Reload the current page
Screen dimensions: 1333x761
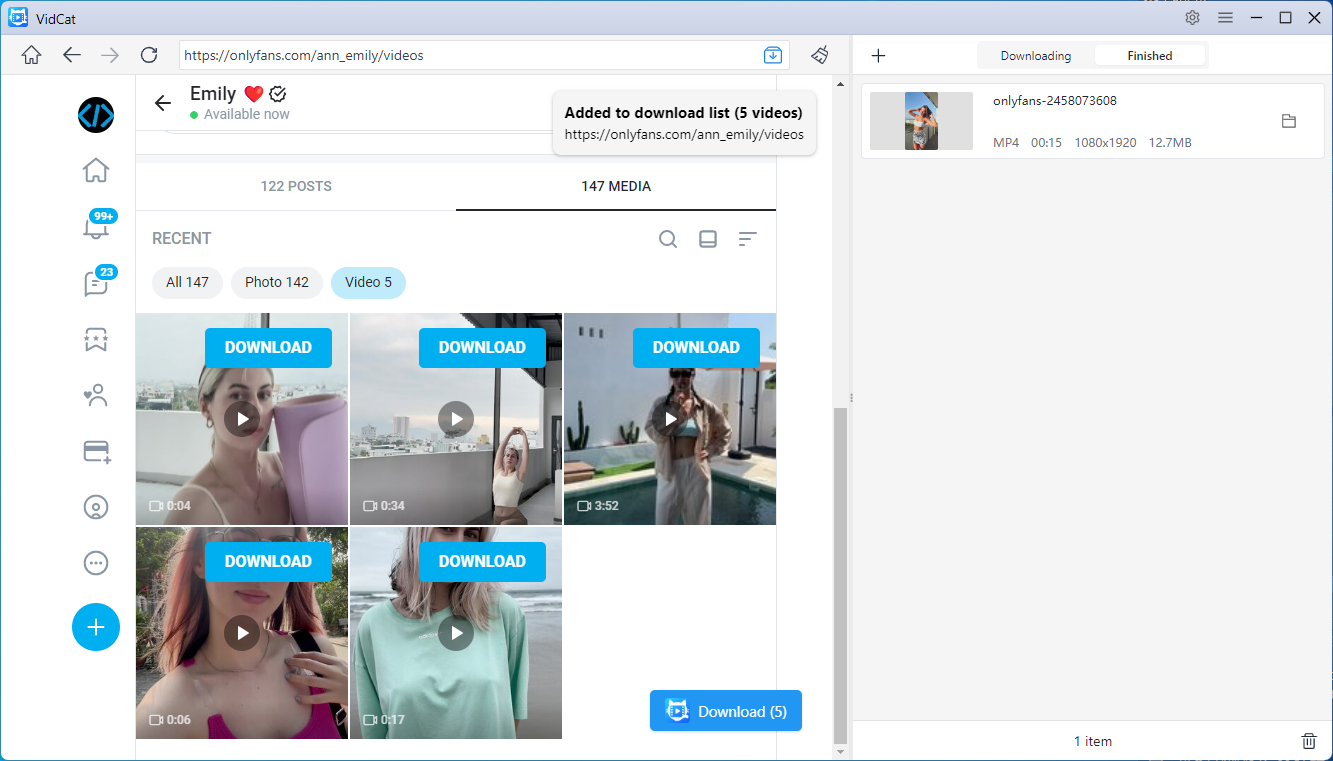(149, 55)
